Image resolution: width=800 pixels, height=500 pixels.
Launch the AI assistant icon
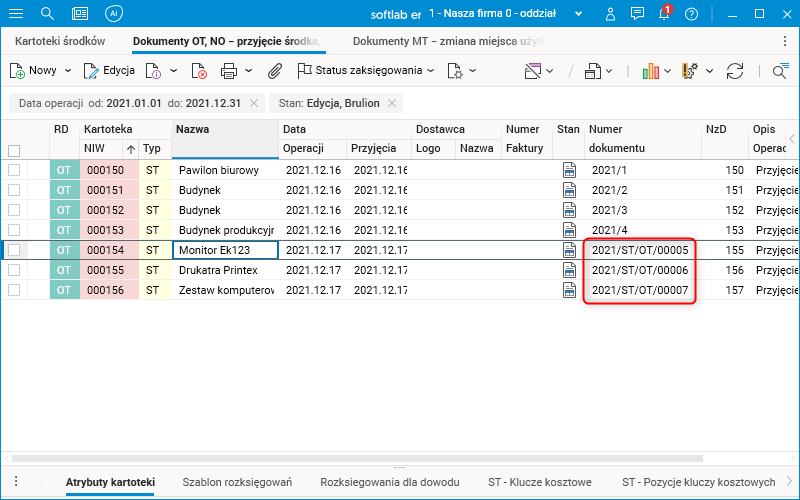pos(114,13)
